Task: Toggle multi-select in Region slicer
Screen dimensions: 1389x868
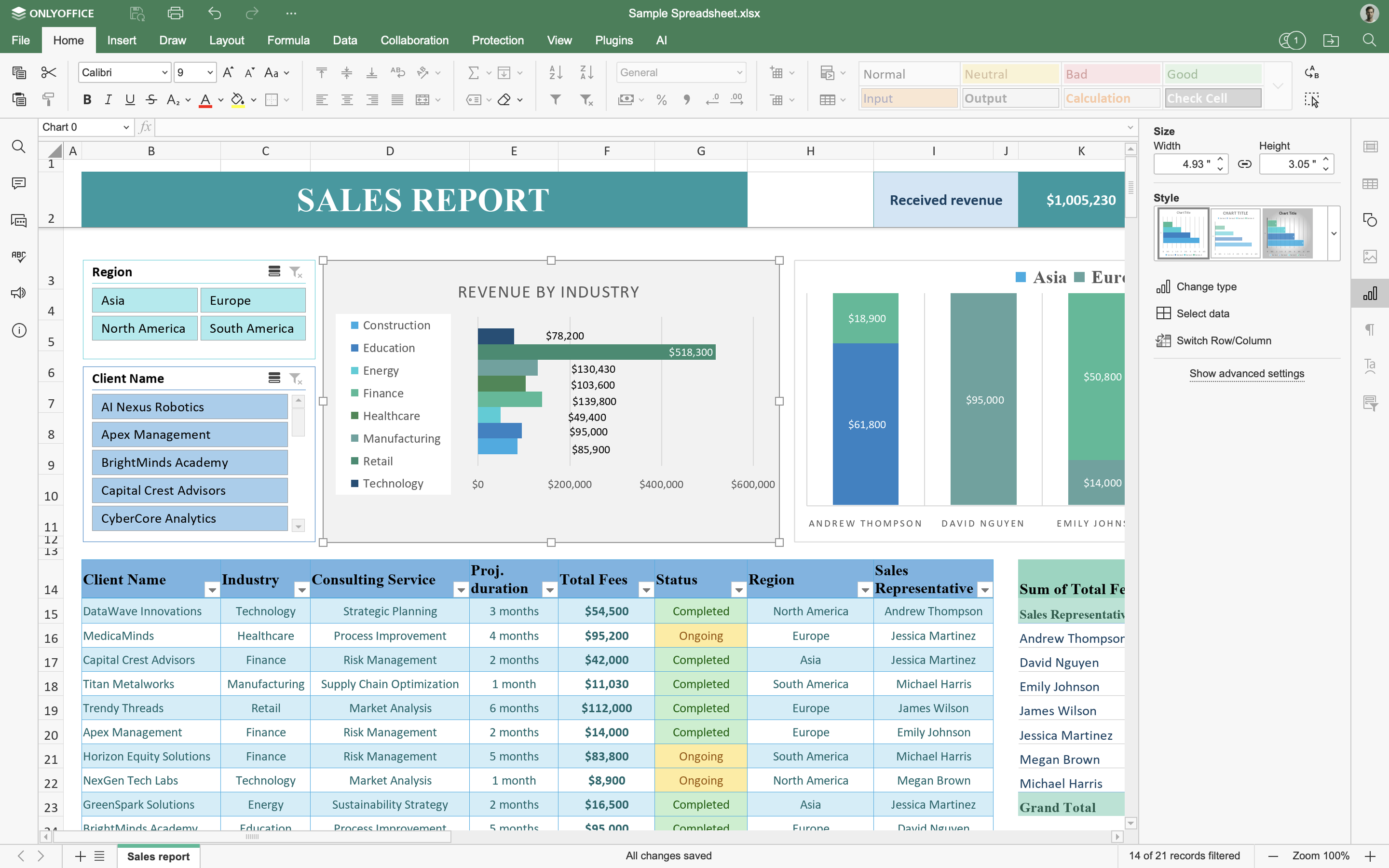Action: 274,271
